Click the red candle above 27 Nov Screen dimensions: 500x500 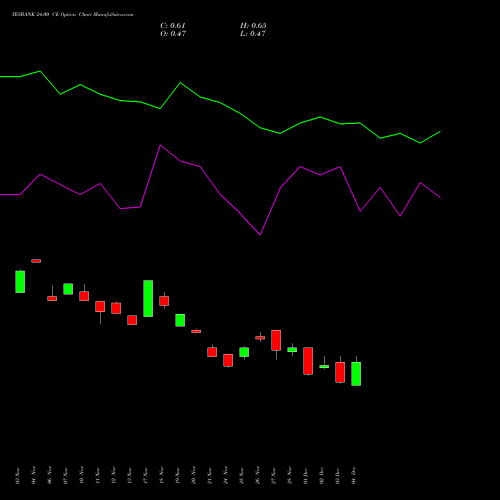(276, 340)
